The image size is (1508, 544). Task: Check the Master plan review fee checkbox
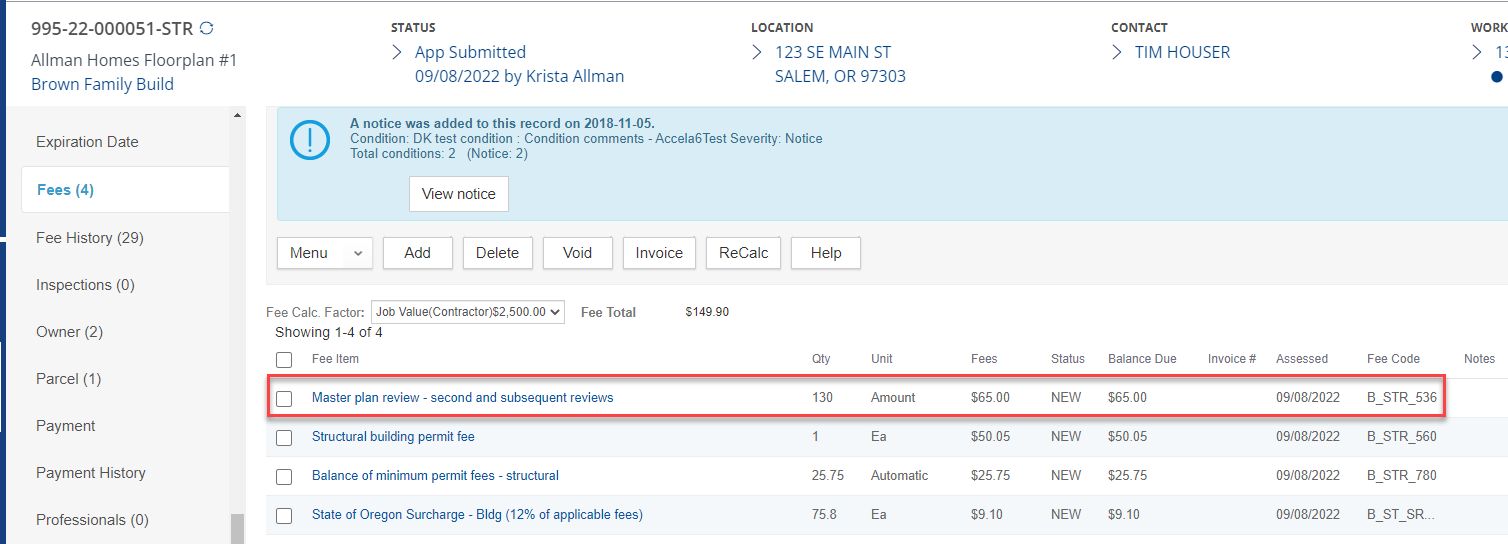click(284, 398)
